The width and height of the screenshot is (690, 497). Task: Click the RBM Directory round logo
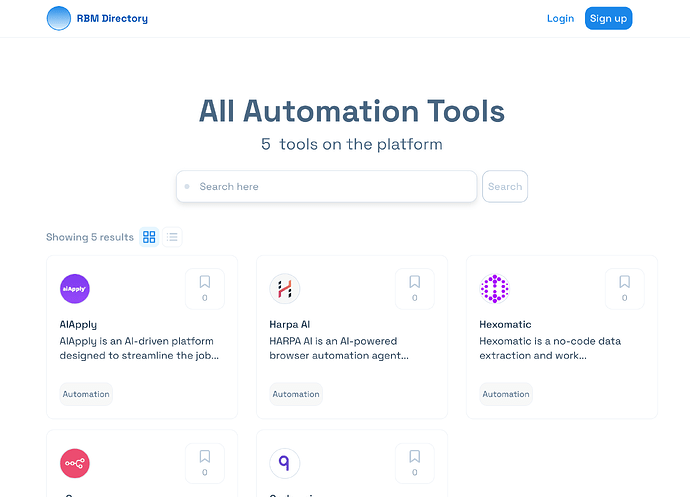(59, 18)
